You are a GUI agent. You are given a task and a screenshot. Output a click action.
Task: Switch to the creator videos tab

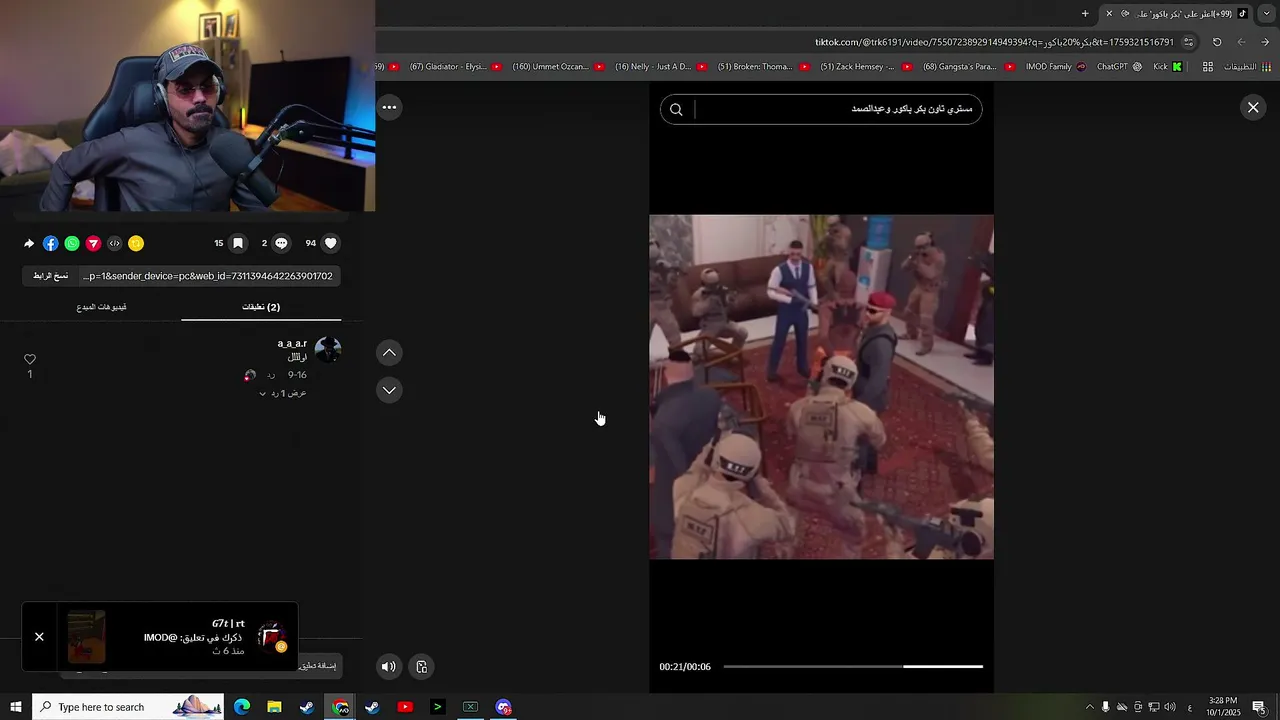(x=101, y=307)
